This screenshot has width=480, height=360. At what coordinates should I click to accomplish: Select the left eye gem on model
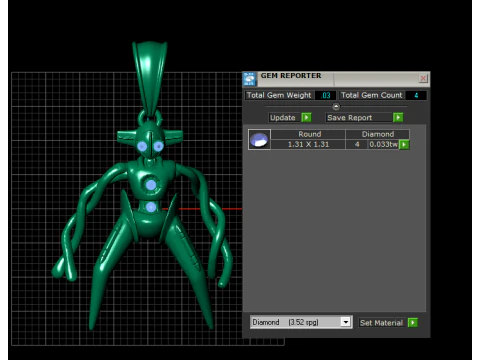(142, 146)
